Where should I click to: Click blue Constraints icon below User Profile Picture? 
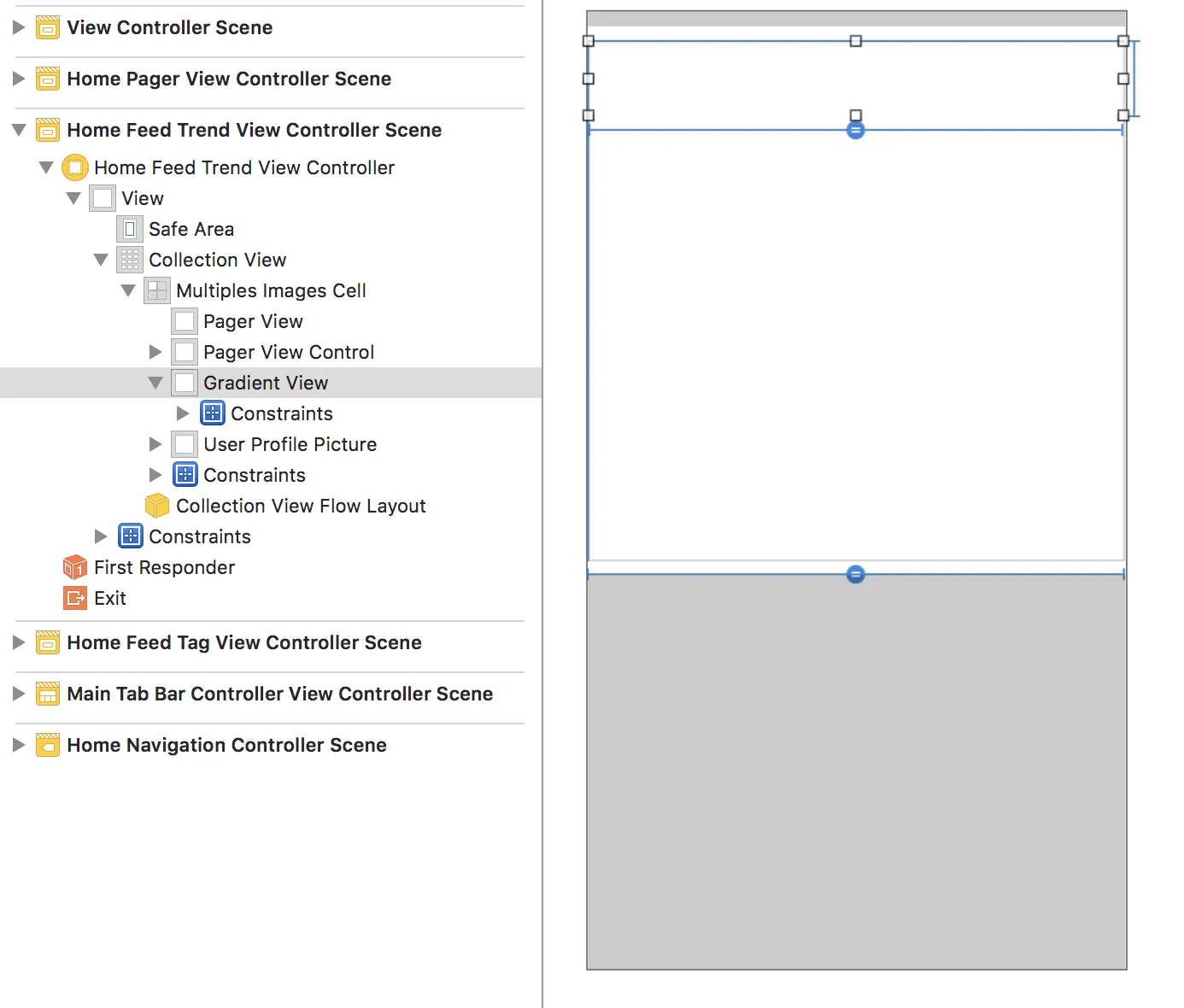[185, 475]
